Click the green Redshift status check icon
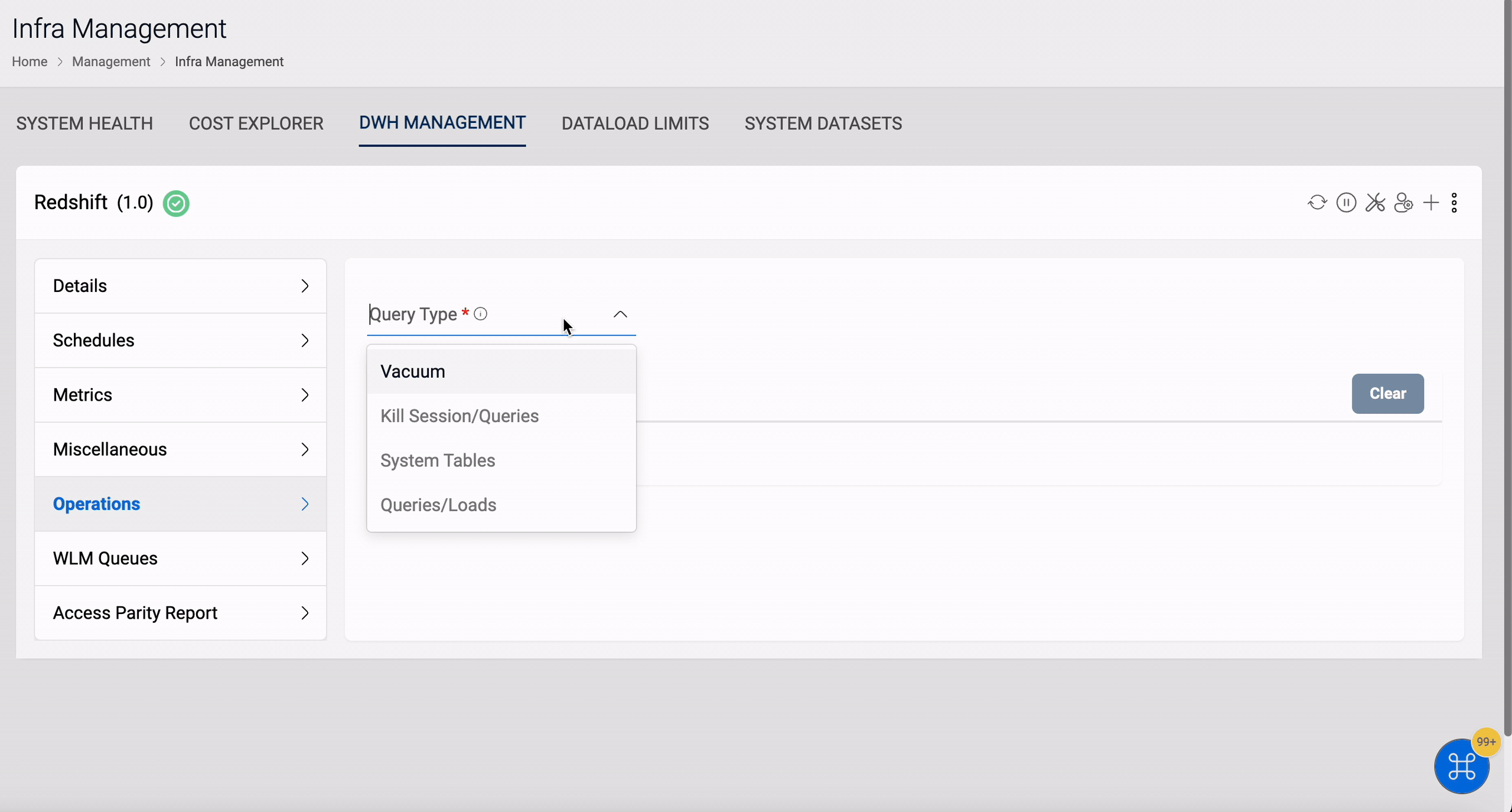 [x=176, y=203]
